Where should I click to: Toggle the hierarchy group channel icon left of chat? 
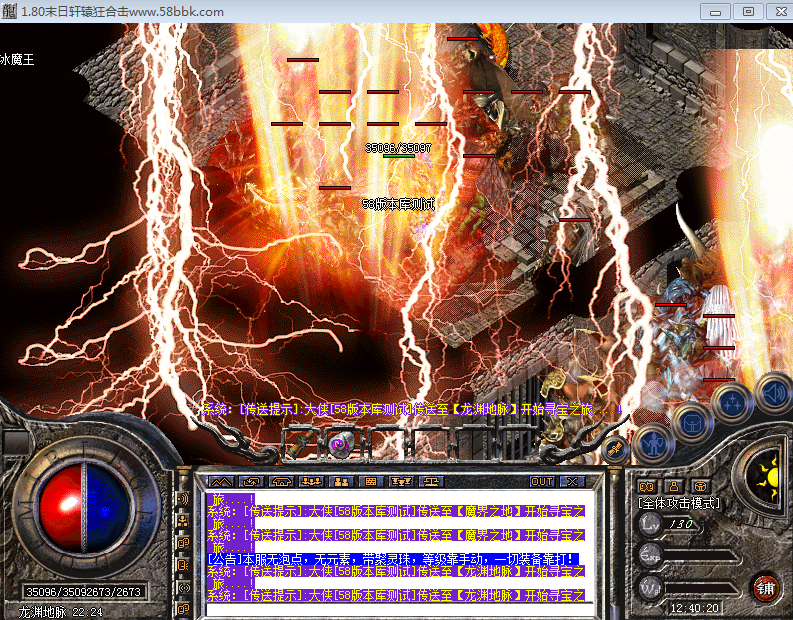coord(183,520)
